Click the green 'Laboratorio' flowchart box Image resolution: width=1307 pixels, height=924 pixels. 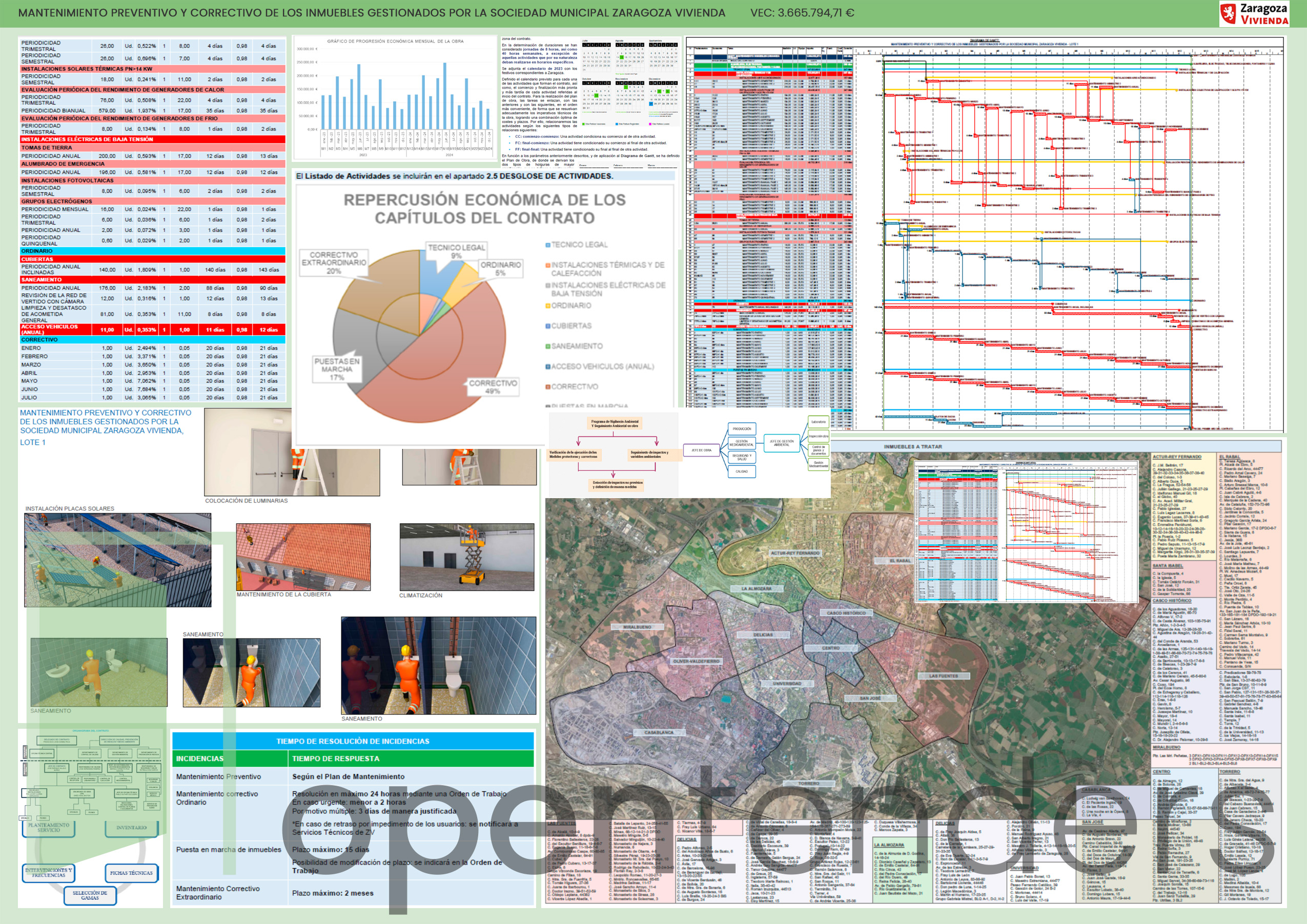[x=818, y=422]
